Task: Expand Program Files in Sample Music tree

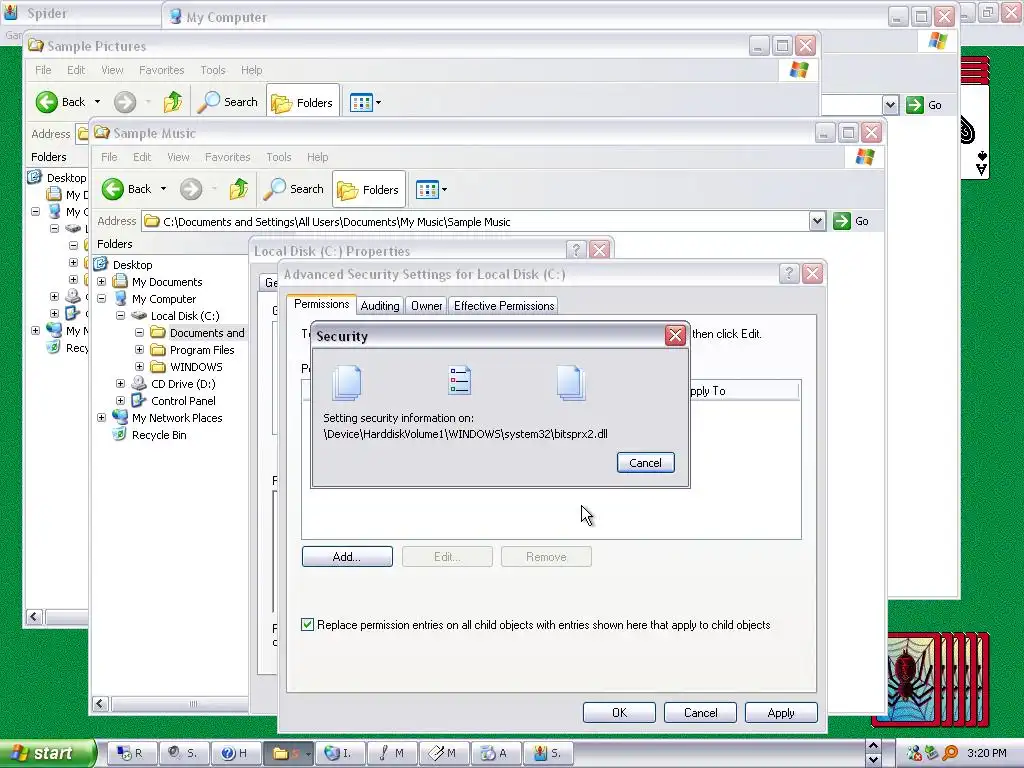Action: click(140, 350)
